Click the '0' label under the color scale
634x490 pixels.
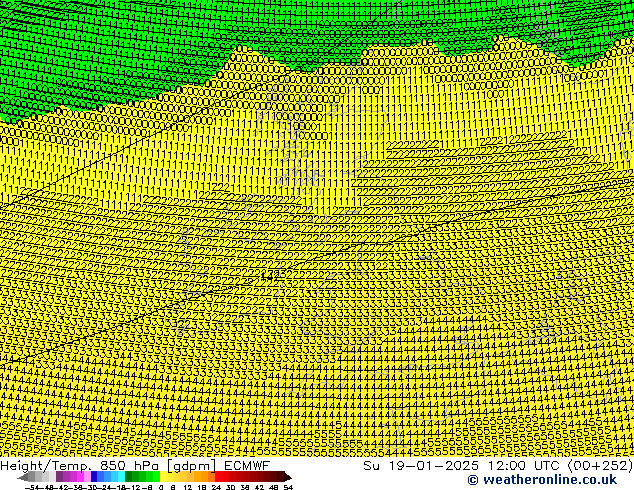[161, 487]
